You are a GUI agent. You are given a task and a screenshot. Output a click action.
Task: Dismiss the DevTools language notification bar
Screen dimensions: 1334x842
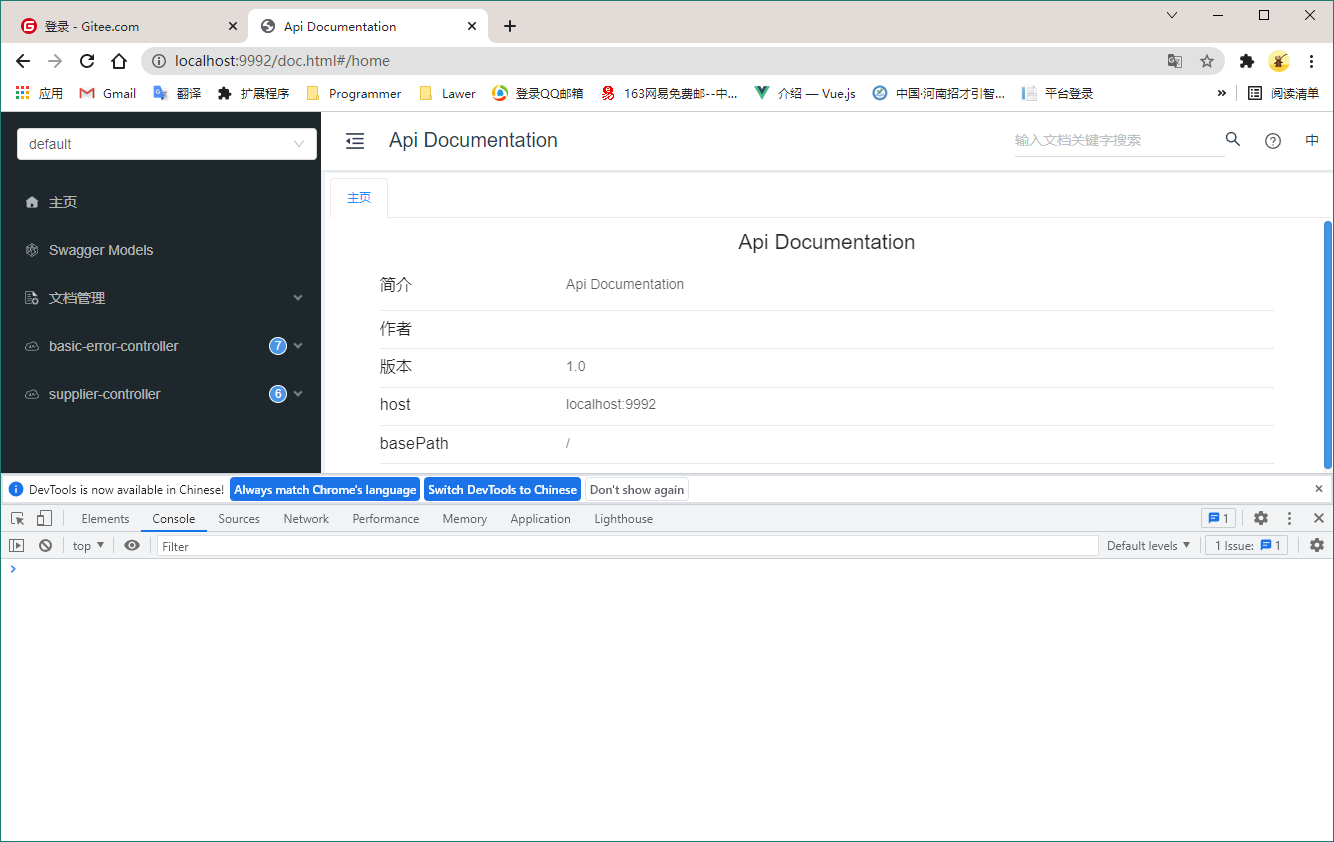[1319, 489]
